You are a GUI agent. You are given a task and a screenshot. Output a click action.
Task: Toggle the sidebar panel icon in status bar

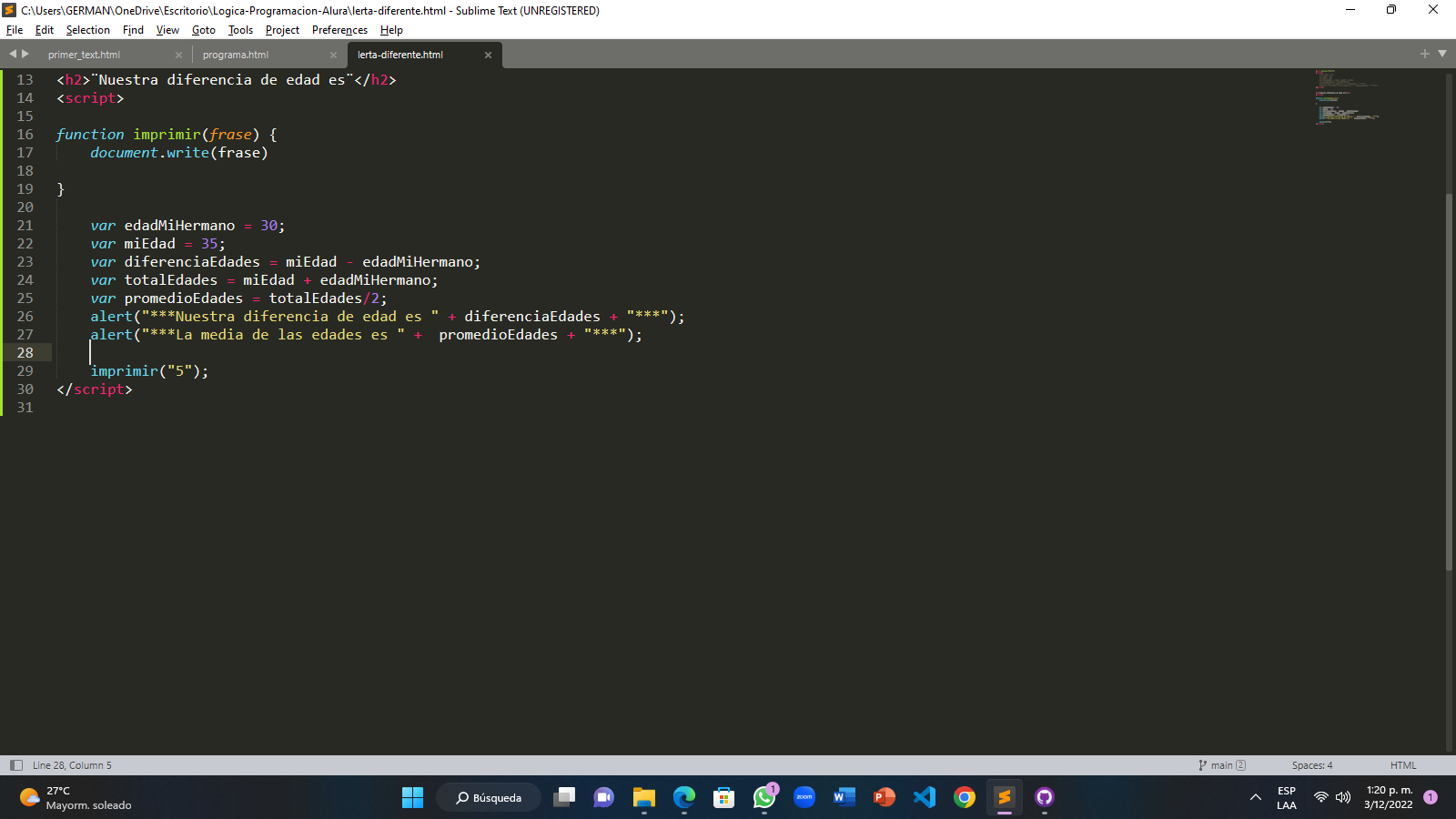pos(15,765)
